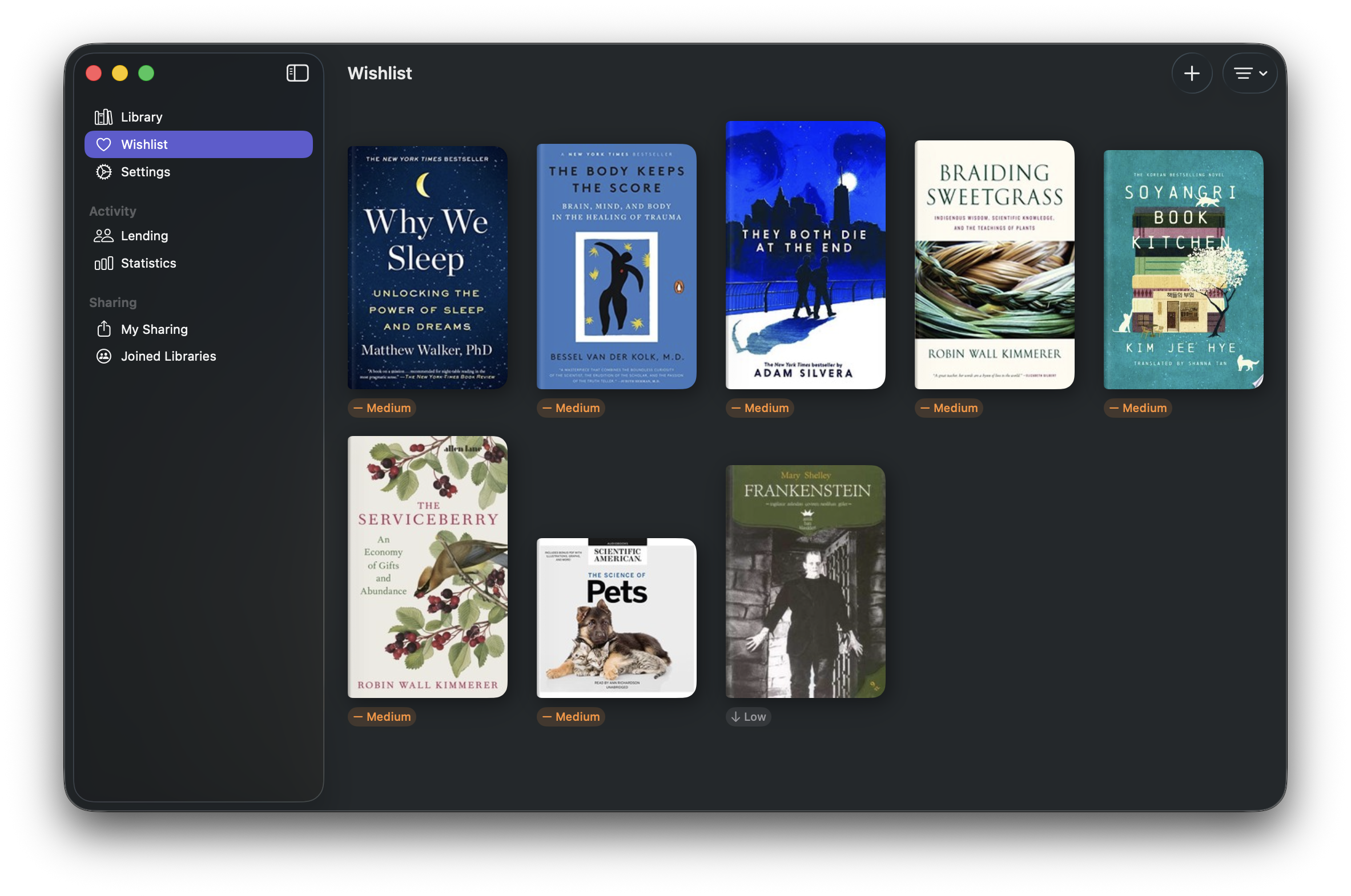Open the Low priority dropdown under Frankenstein
The height and width of the screenshot is (896, 1351).
(749, 717)
